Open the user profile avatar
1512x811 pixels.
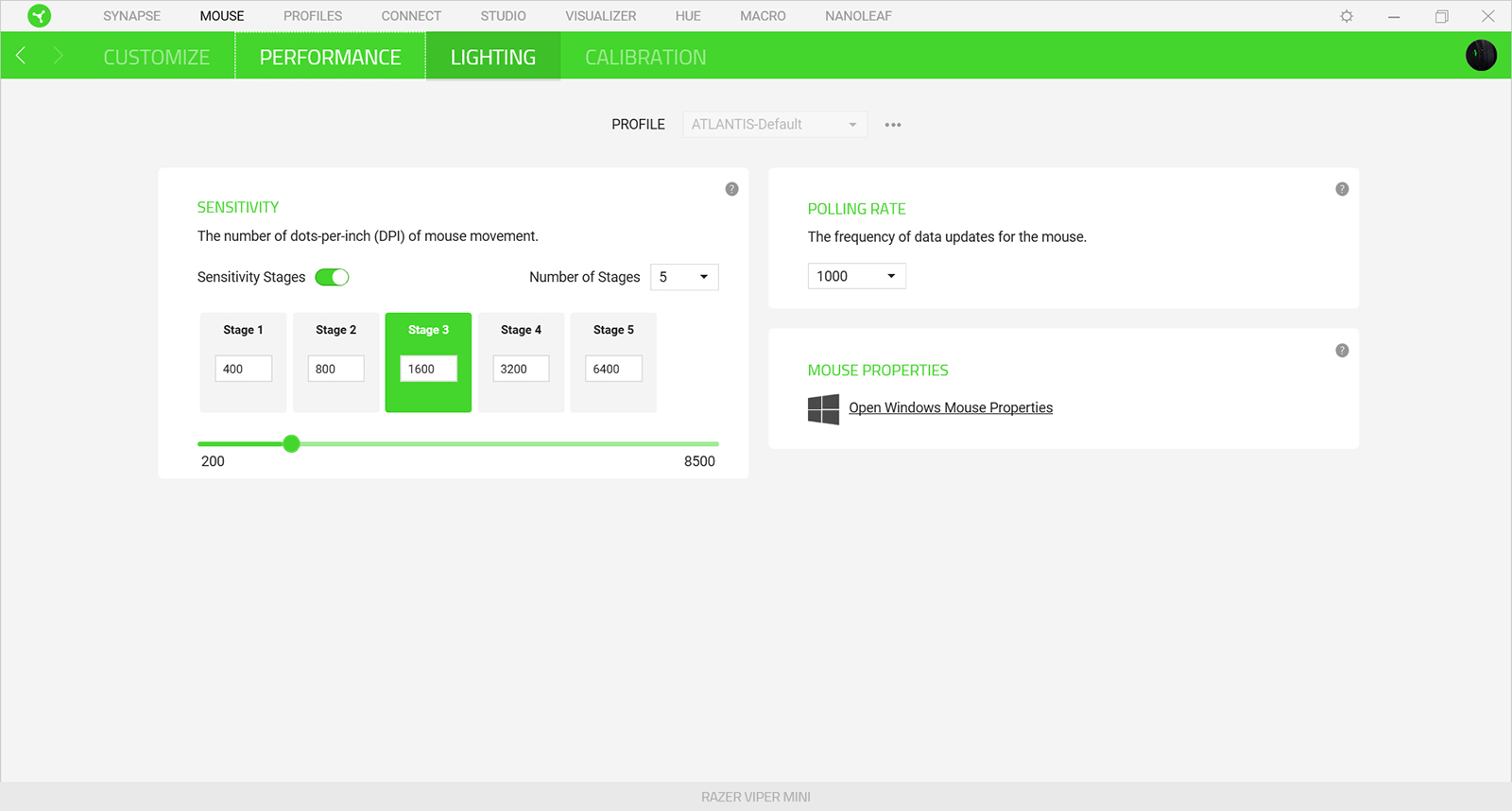pos(1481,56)
